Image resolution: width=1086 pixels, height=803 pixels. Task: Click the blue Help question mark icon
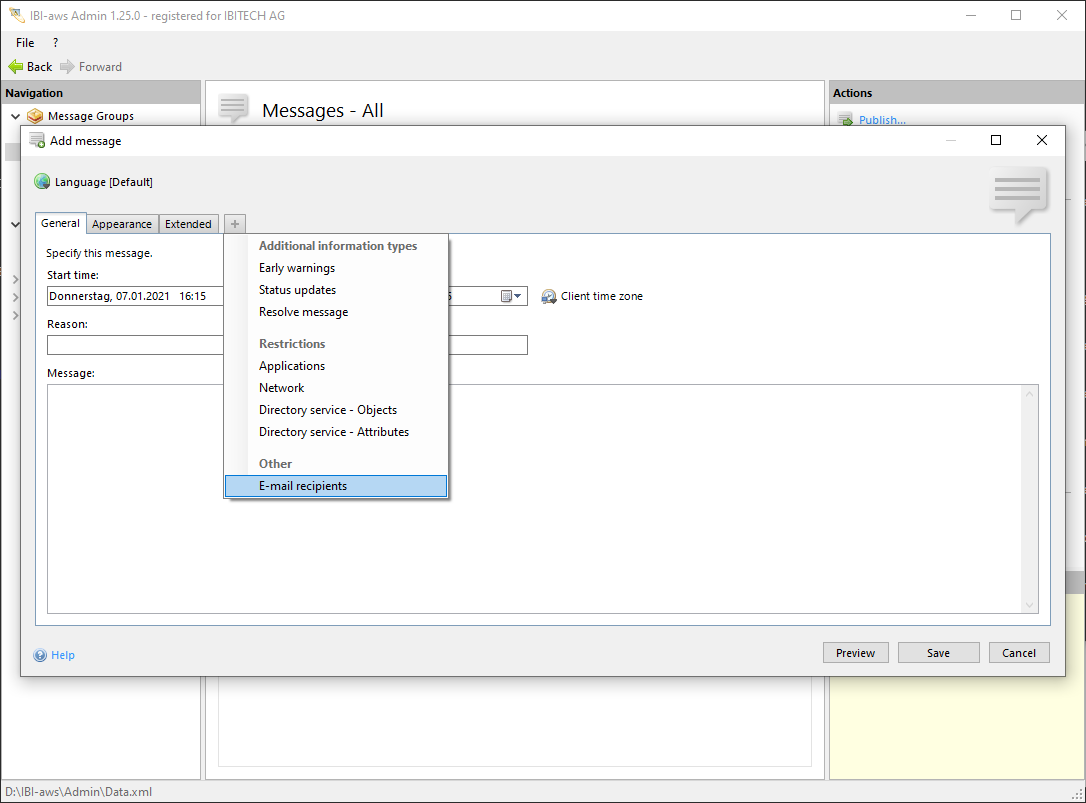(40, 656)
